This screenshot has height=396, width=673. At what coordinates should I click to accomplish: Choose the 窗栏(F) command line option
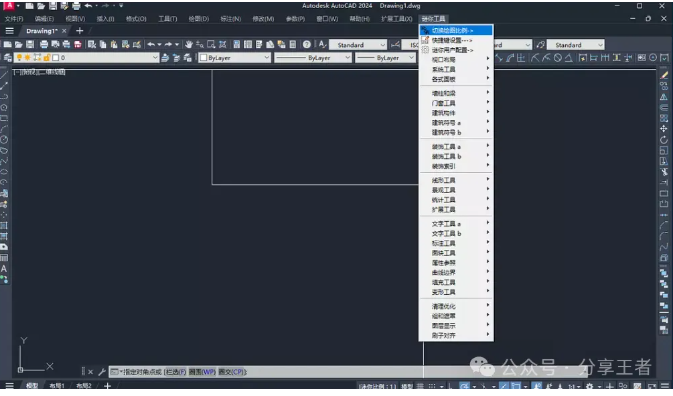(x=175, y=372)
